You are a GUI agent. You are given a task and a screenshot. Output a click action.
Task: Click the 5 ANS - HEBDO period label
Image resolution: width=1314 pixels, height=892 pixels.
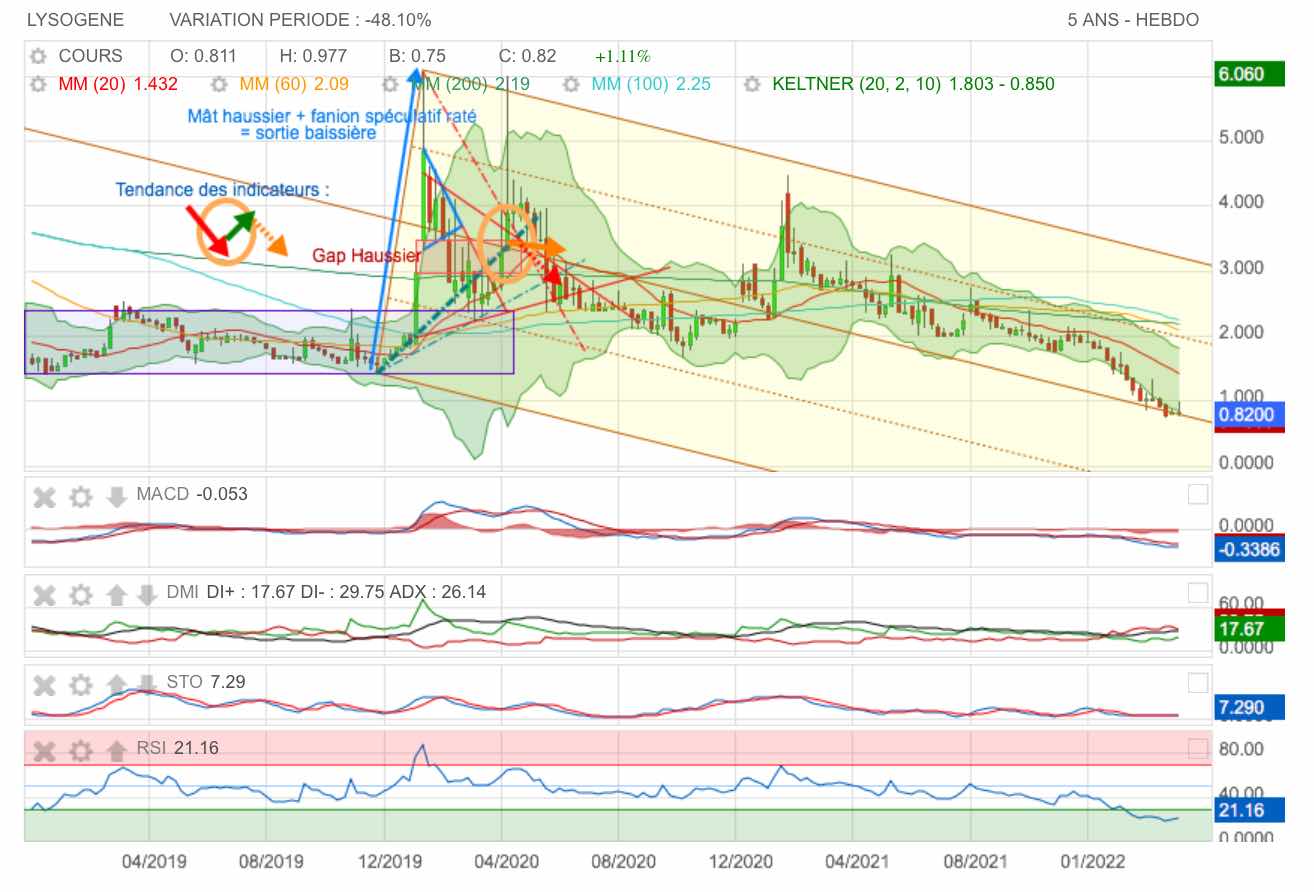pyautogui.click(x=1133, y=20)
